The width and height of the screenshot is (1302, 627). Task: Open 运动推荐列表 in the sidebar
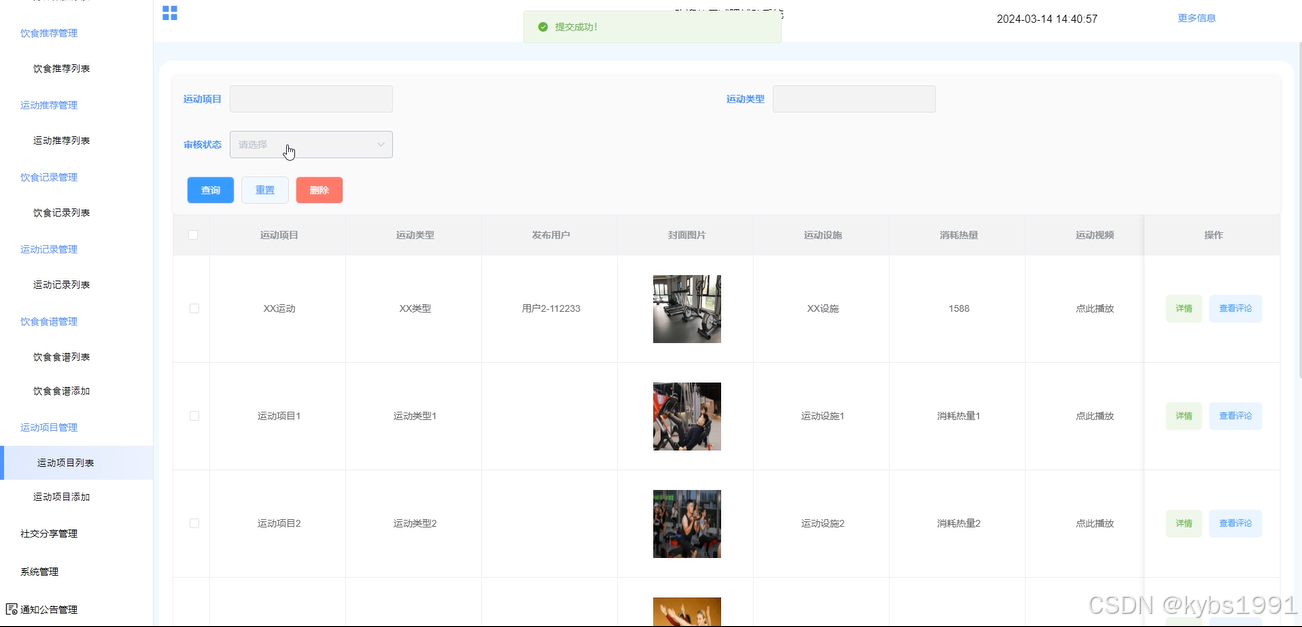coord(62,141)
